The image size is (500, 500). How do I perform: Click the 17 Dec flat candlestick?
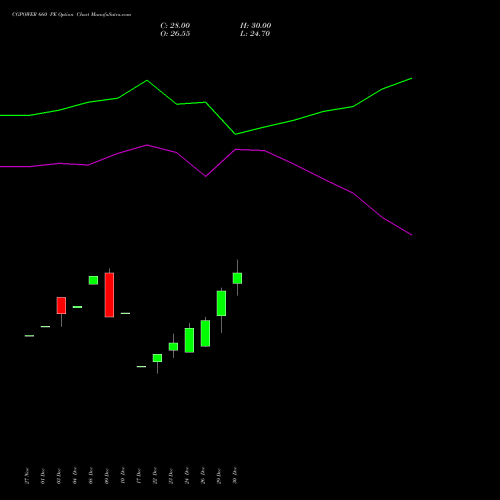coord(141,366)
